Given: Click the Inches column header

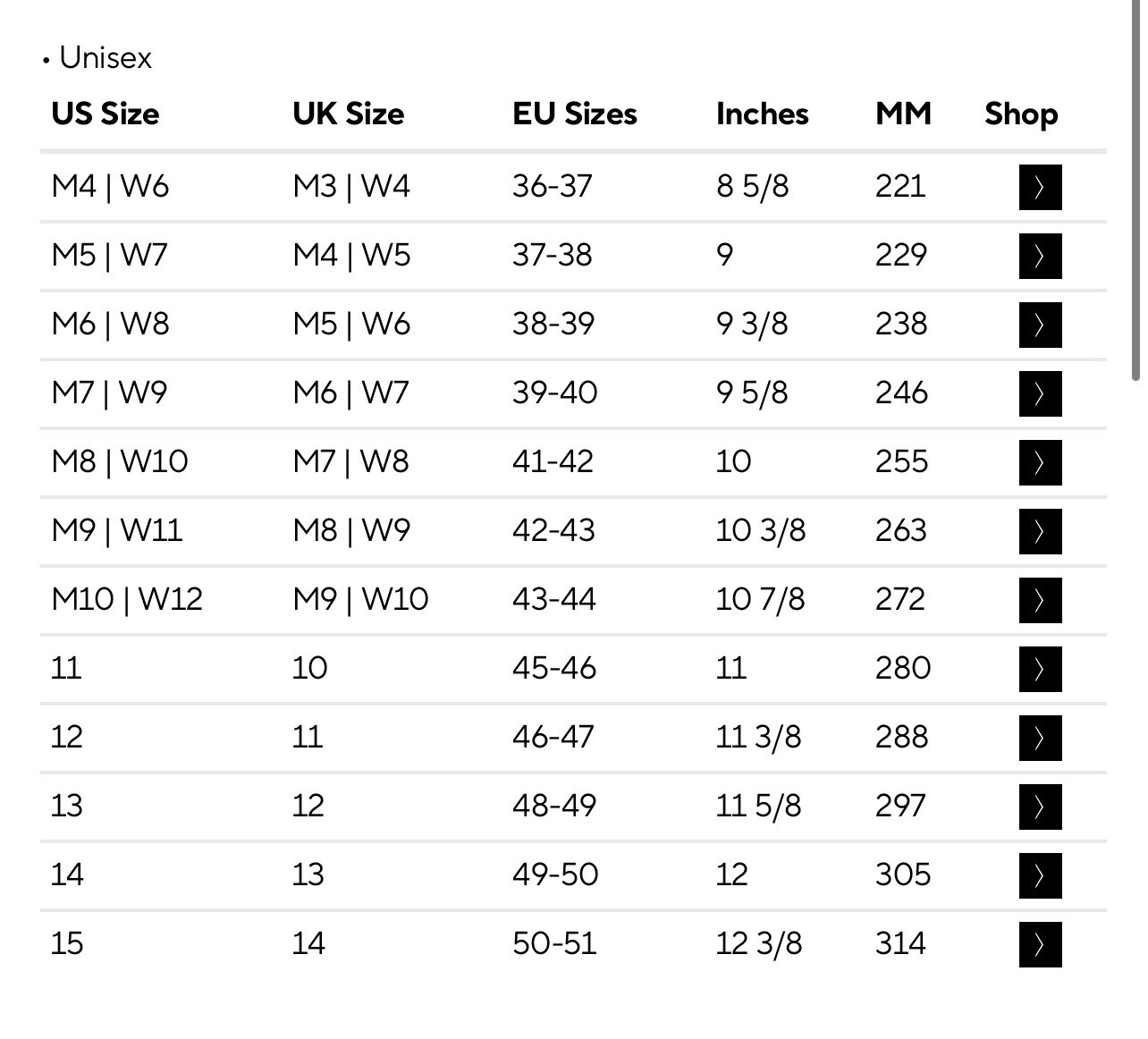Looking at the screenshot, I should pos(762,114).
